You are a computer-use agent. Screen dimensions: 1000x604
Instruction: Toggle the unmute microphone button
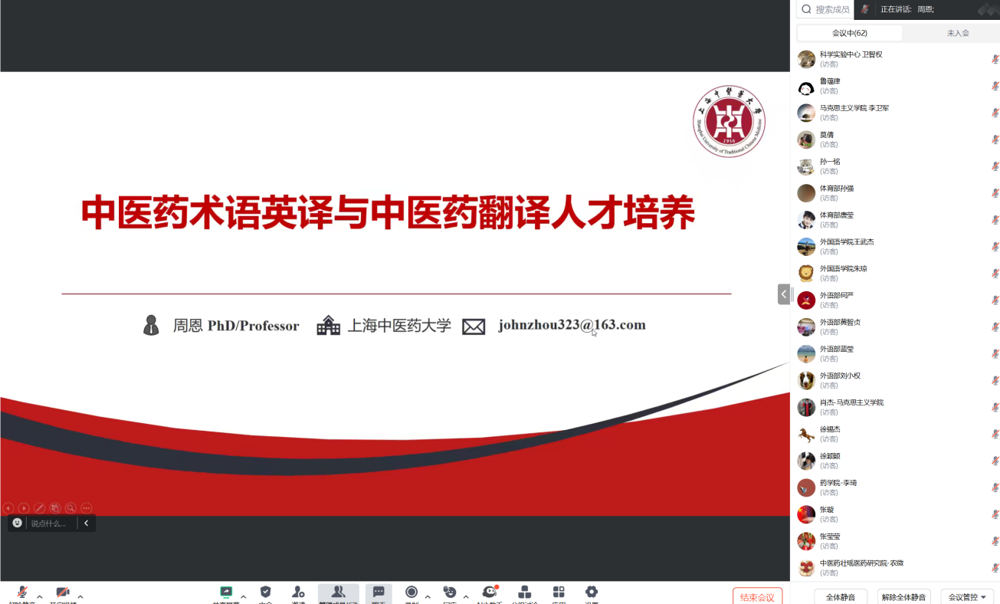click(22, 594)
